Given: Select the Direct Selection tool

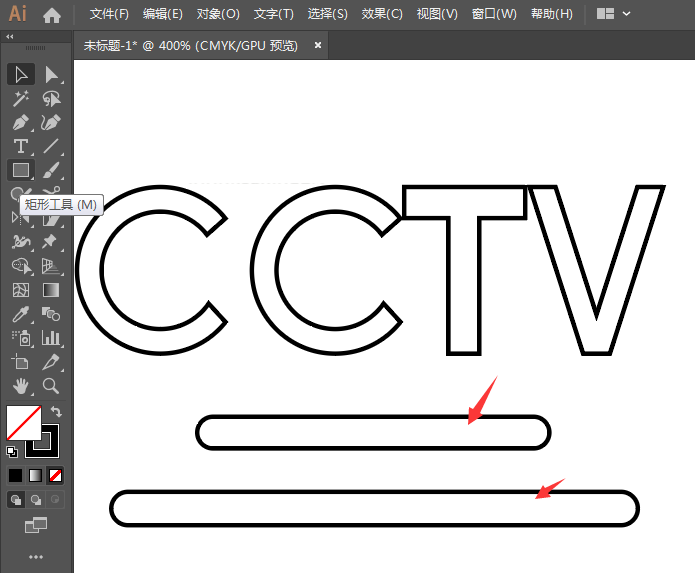Looking at the screenshot, I should [51, 74].
